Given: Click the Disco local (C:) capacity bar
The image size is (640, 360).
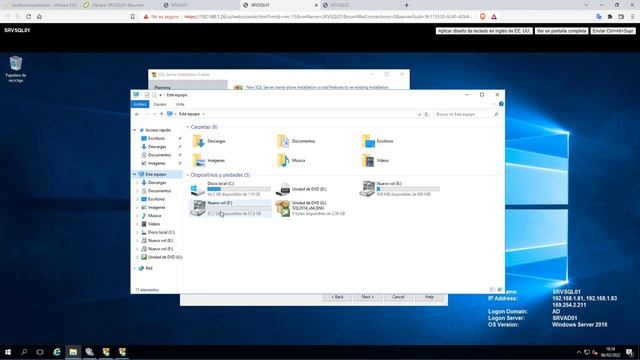Looking at the screenshot, I should coord(239,189).
